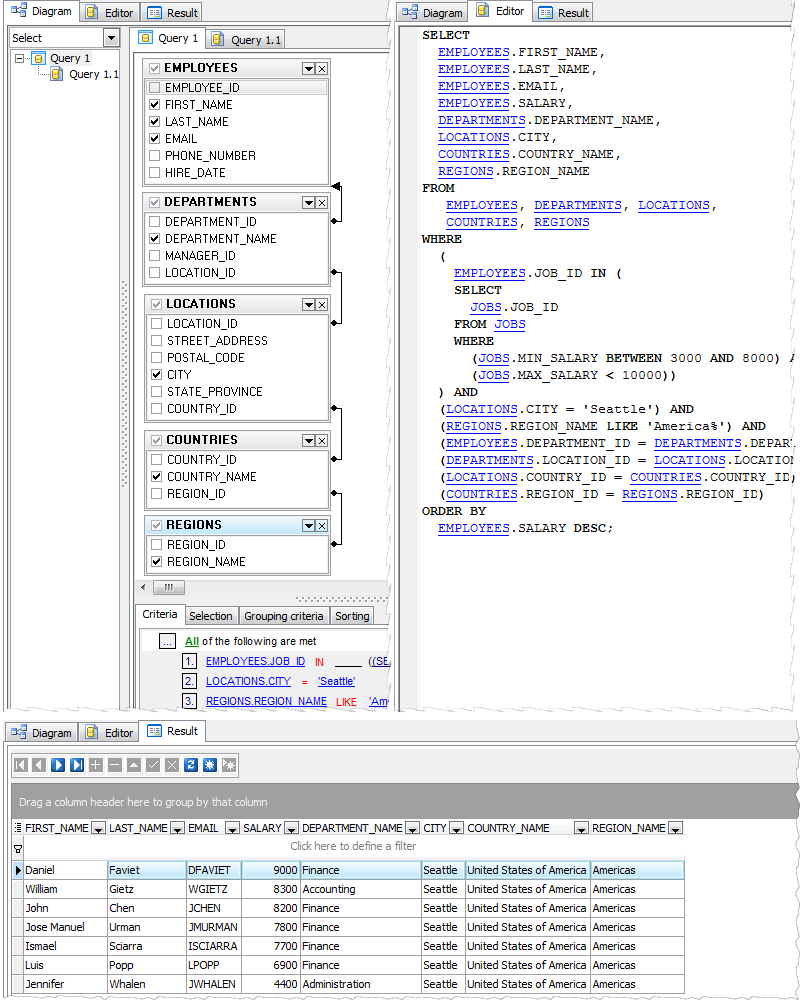Open the Diagram tab in the right pane
The image size is (800, 1005).
click(431, 11)
